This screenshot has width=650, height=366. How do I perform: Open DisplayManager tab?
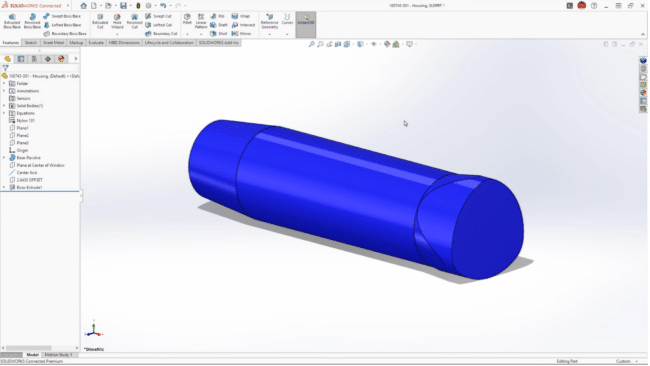pos(61,59)
